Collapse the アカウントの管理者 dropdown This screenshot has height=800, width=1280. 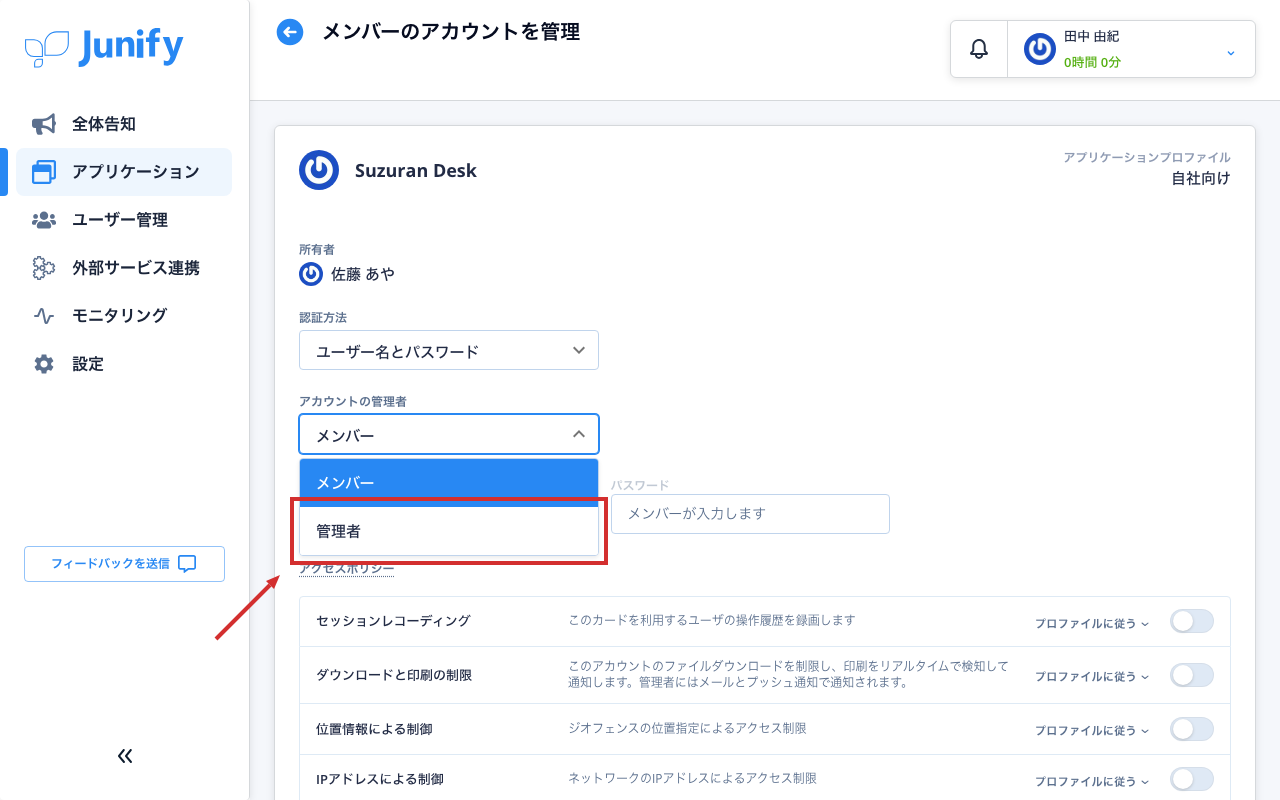[x=449, y=435]
